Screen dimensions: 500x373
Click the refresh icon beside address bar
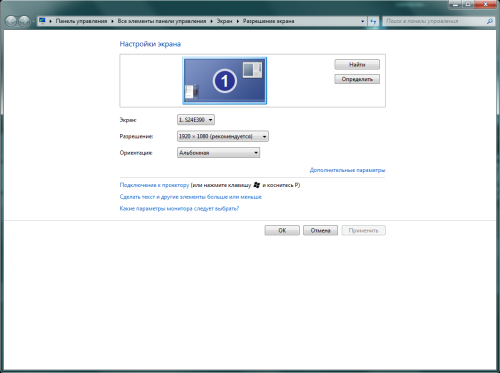373,21
